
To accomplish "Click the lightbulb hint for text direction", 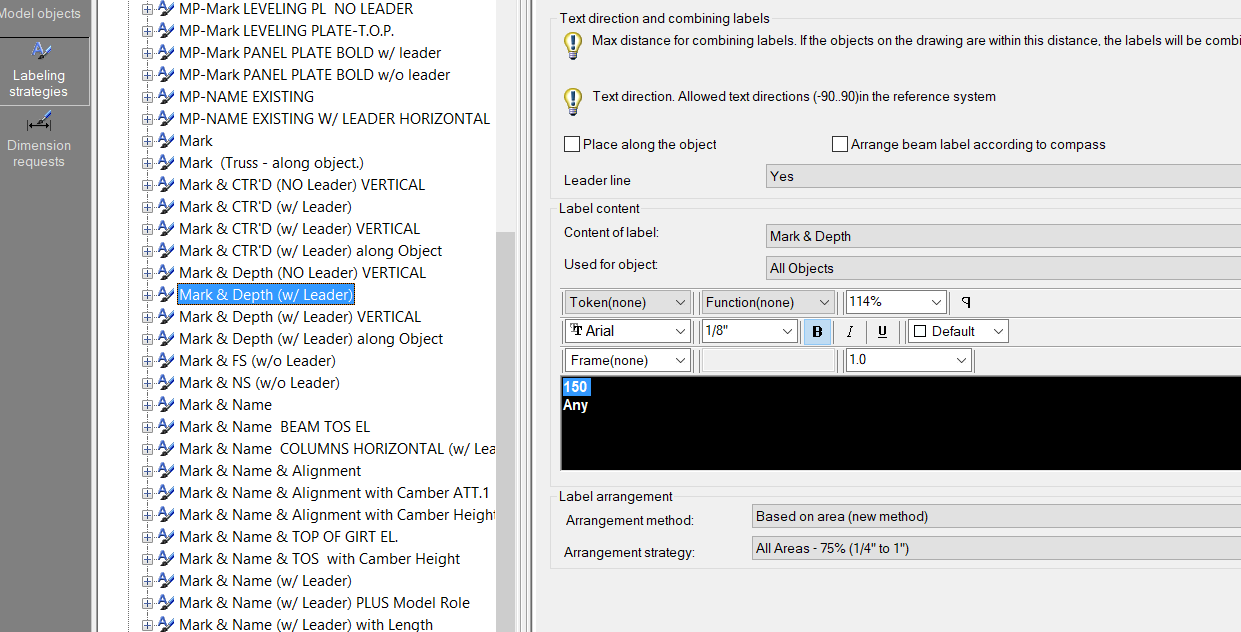I will pyautogui.click(x=572, y=100).
